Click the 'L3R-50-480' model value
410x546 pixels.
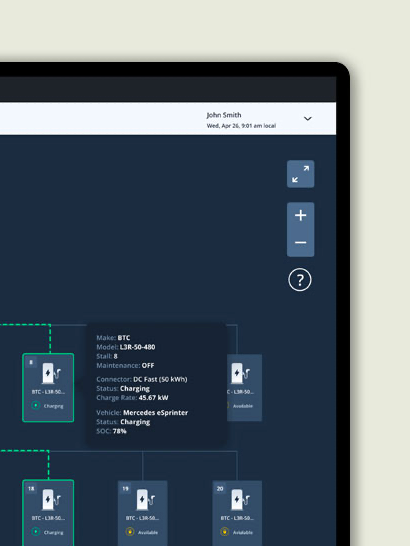pos(137,347)
